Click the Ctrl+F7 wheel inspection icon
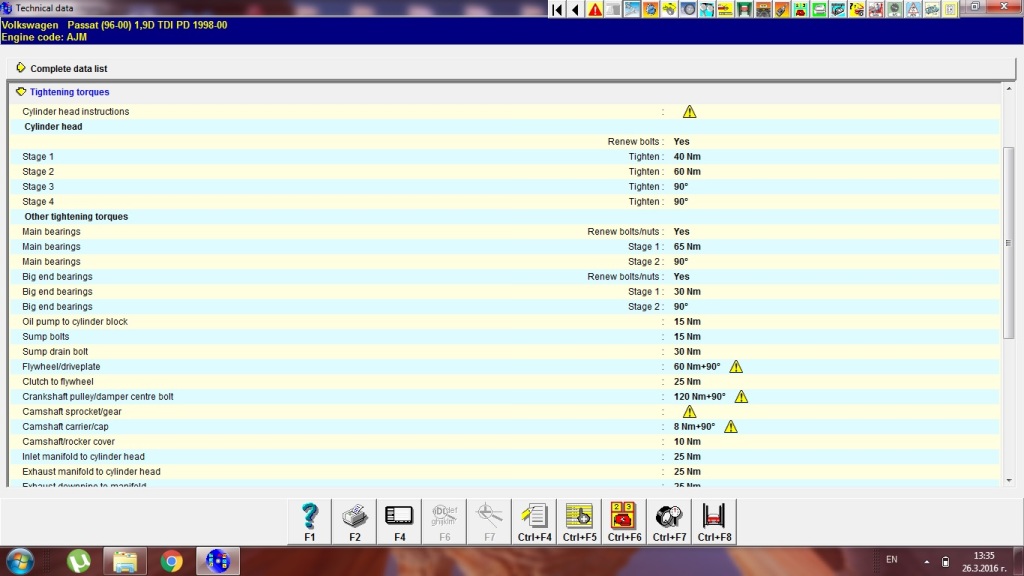The height and width of the screenshot is (576, 1024). (x=669, y=521)
